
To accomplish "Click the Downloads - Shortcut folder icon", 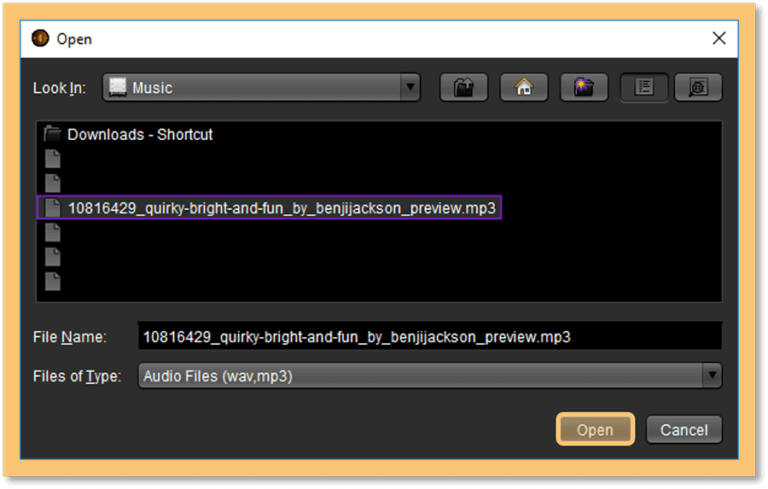I will coord(52,134).
